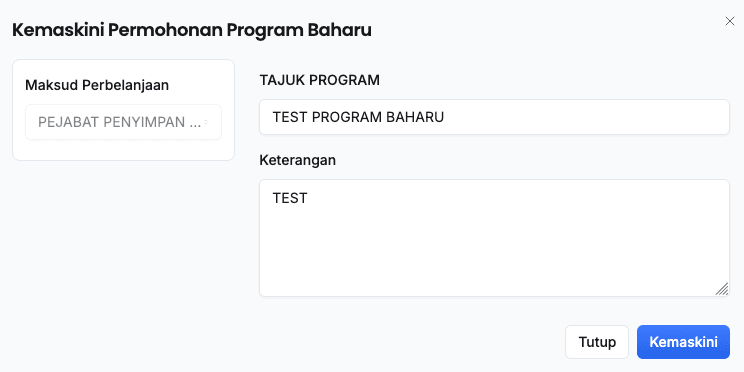The image size is (744, 372).
Task: Submit with the blue Kemaskini button
Action: click(683, 342)
